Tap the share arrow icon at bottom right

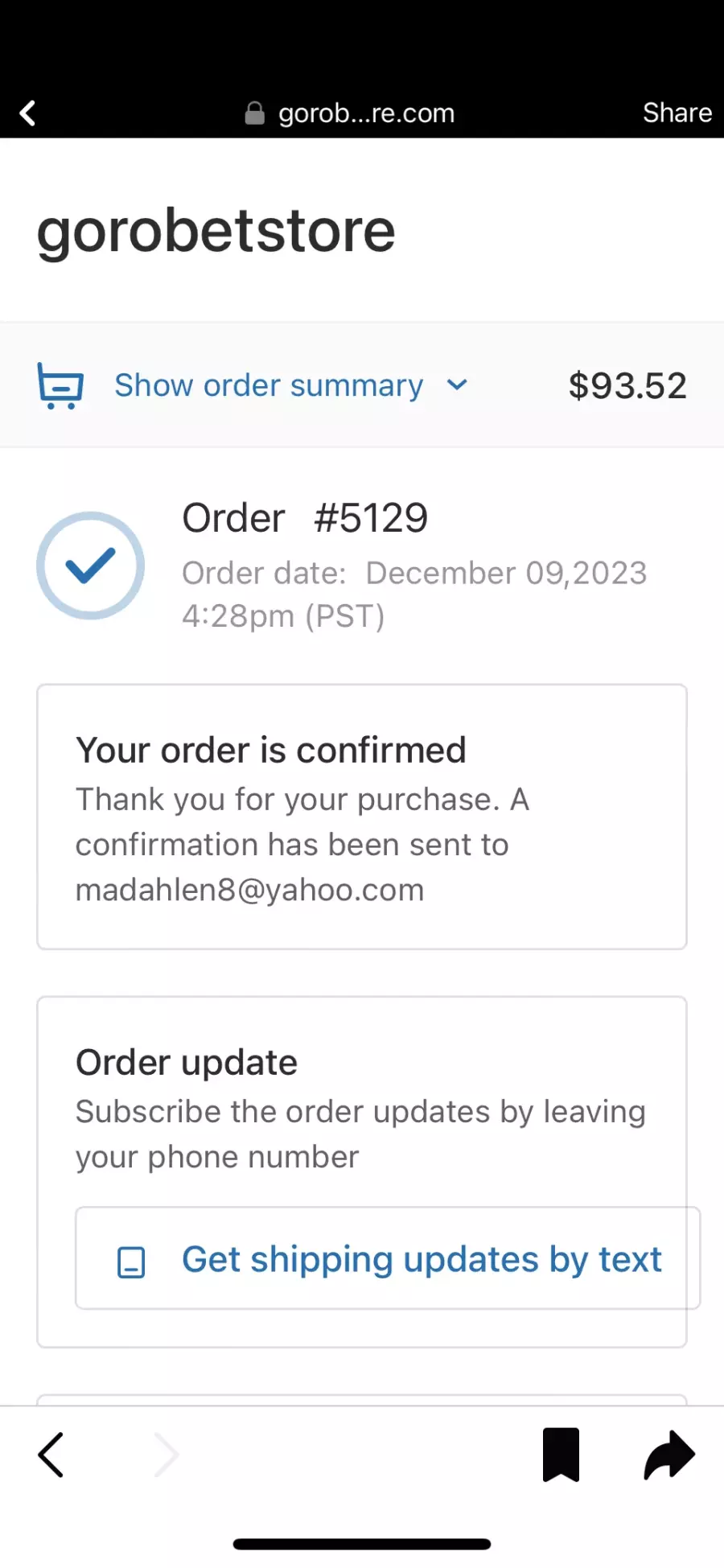tap(669, 1455)
